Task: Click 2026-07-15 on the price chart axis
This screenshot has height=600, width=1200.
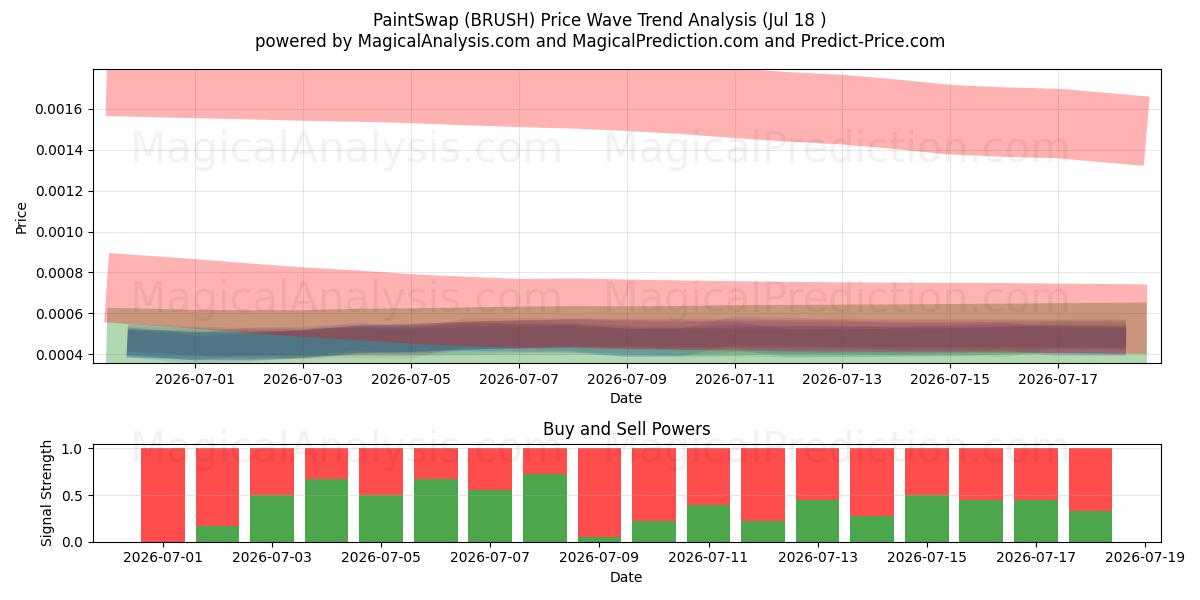Action: coord(951,379)
